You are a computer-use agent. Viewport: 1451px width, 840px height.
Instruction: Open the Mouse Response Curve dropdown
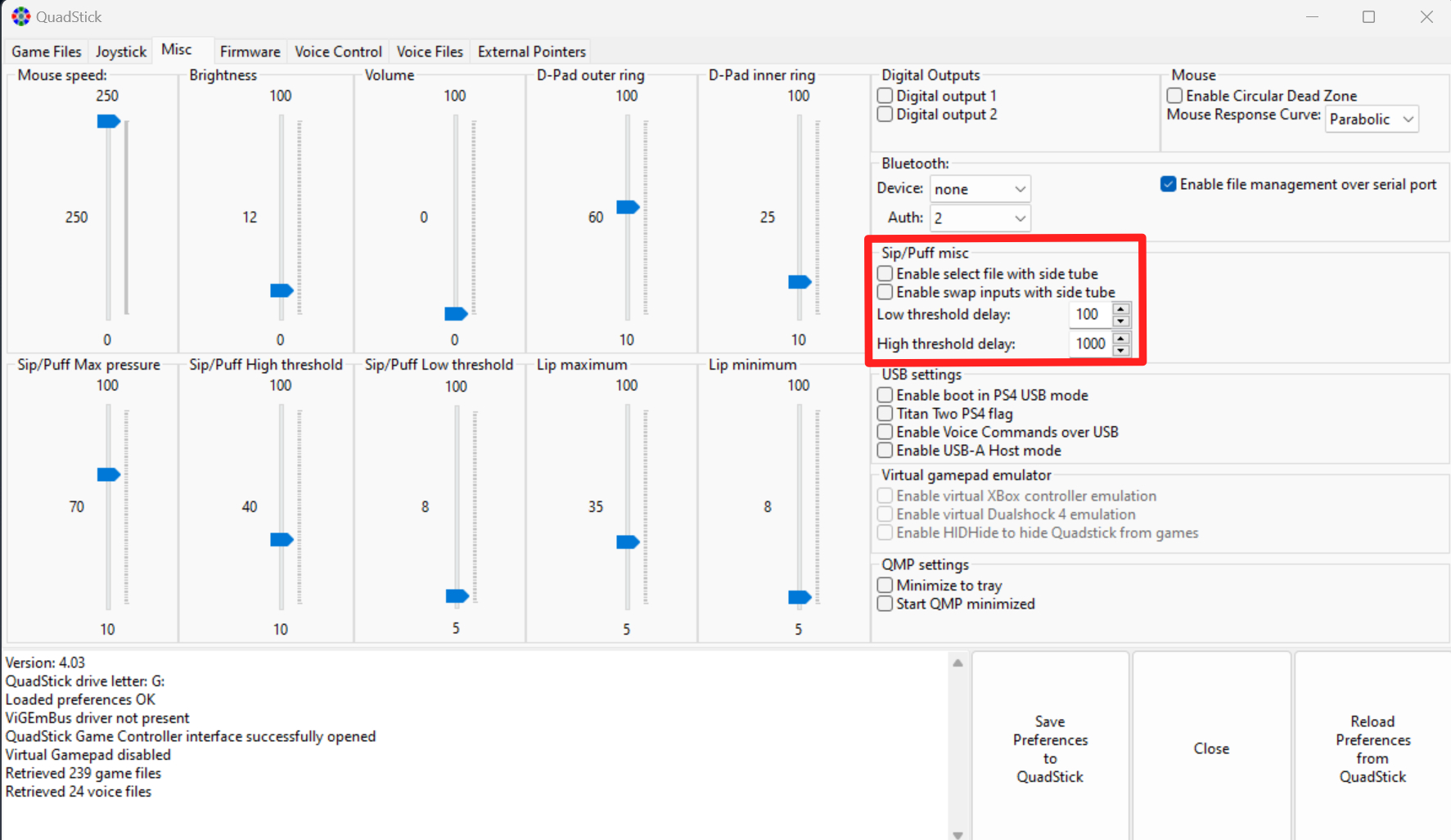pos(1372,119)
